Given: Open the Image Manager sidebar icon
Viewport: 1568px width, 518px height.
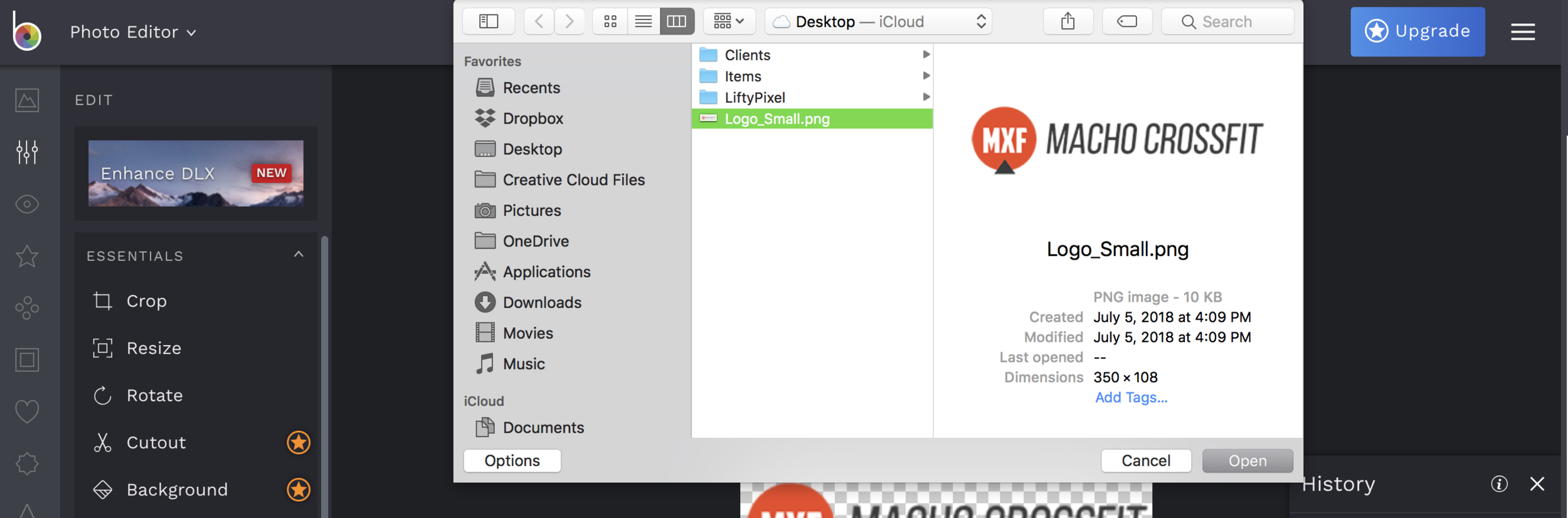Looking at the screenshot, I should coord(27,100).
